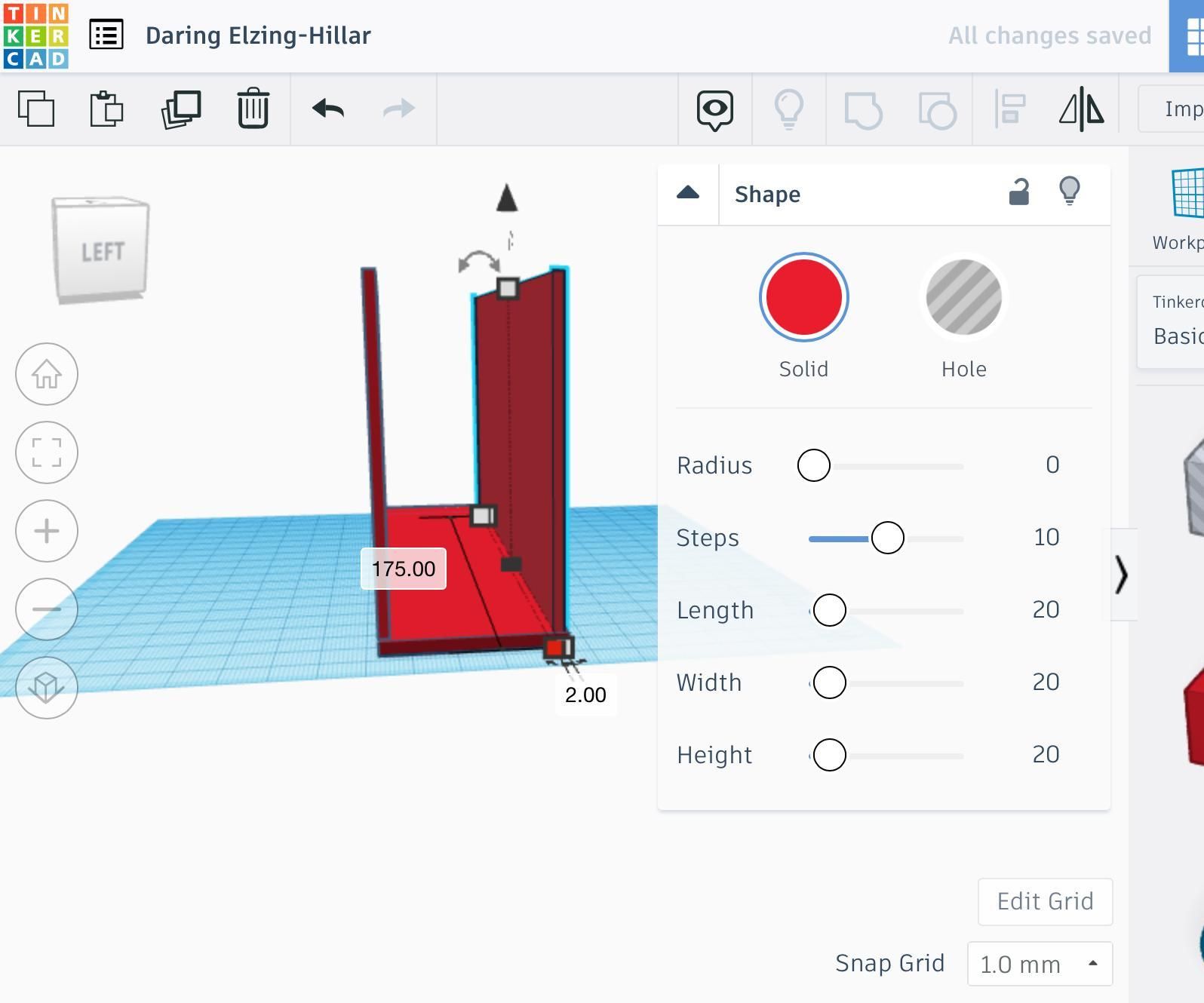Screen dimensions: 1204x1003
Task: Toggle the shape lock icon
Action: [x=1019, y=192]
